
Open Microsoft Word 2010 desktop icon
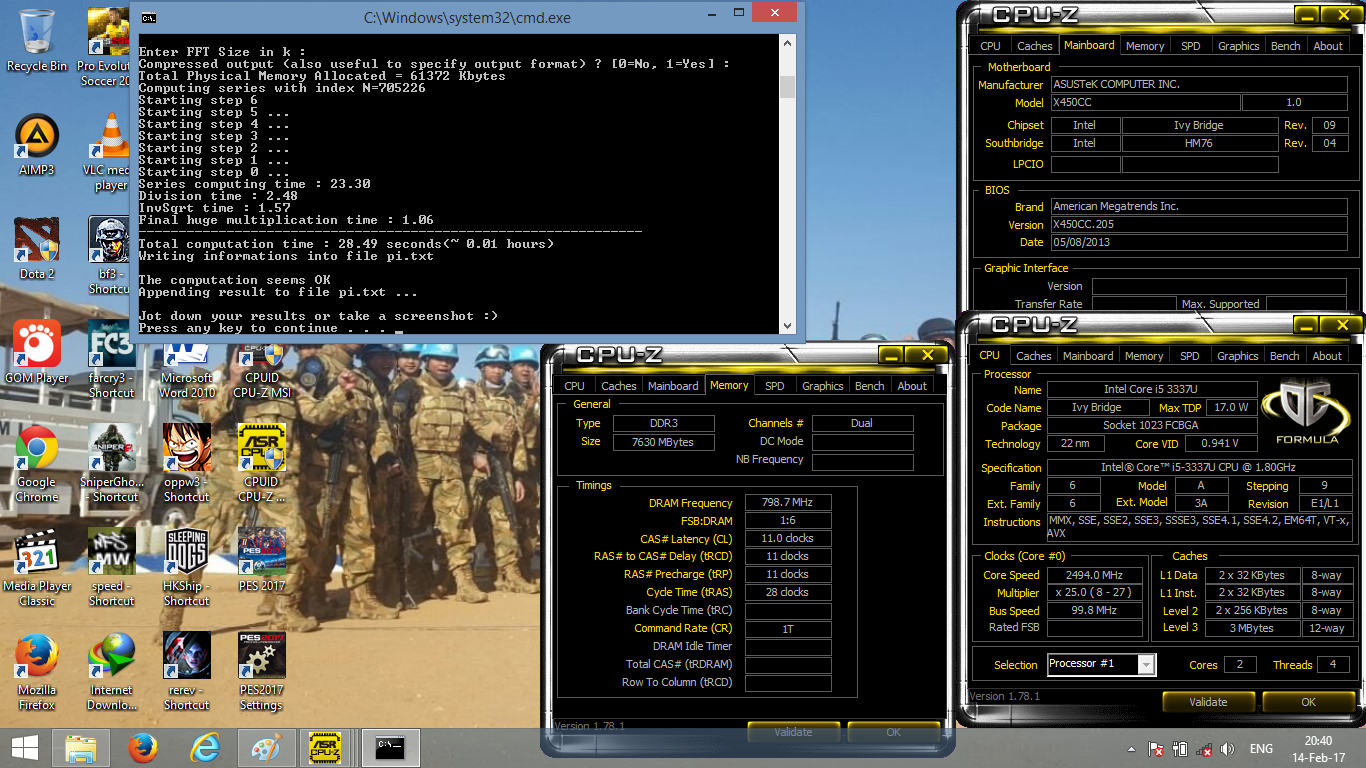point(187,368)
